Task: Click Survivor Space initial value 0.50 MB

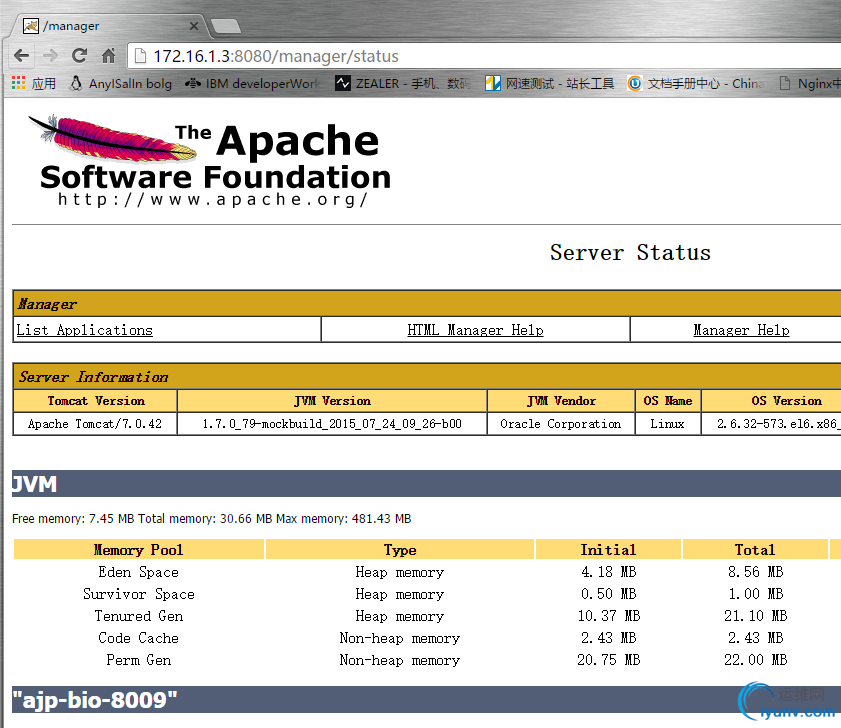Action: (x=608, y=594)
